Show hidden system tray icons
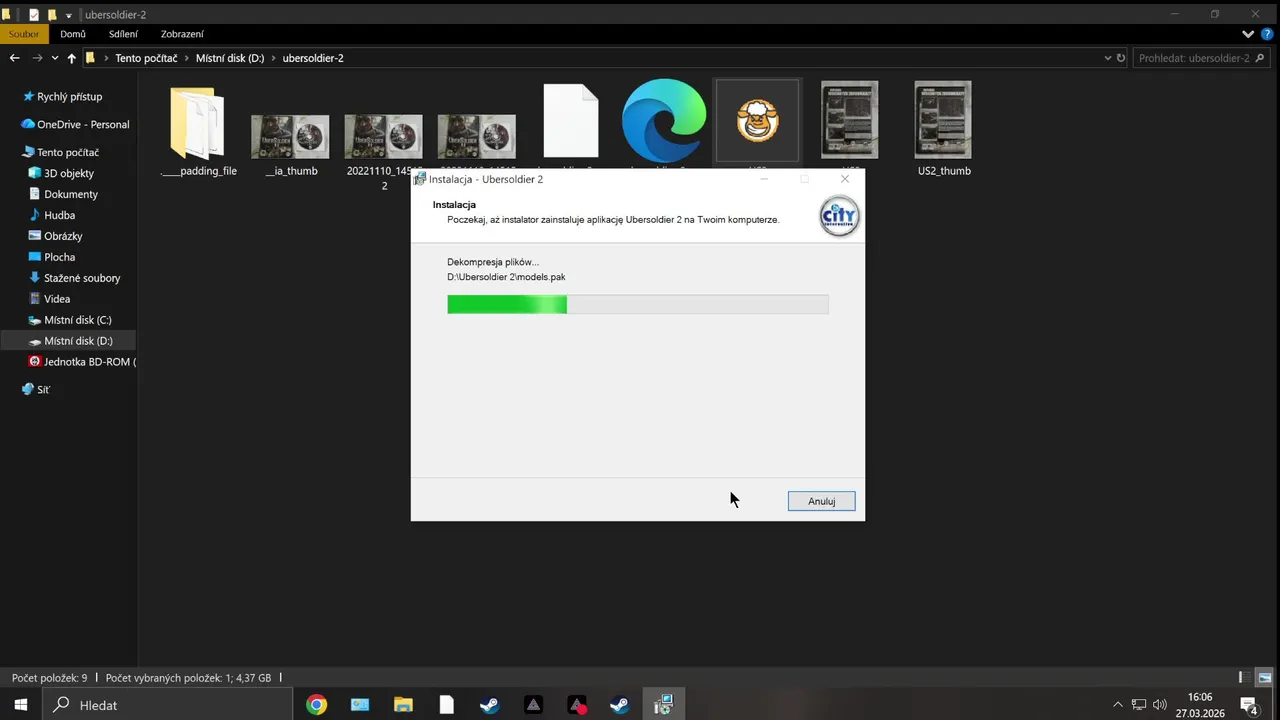This screenshot has height=720, width=1280. click(1118, 705)
